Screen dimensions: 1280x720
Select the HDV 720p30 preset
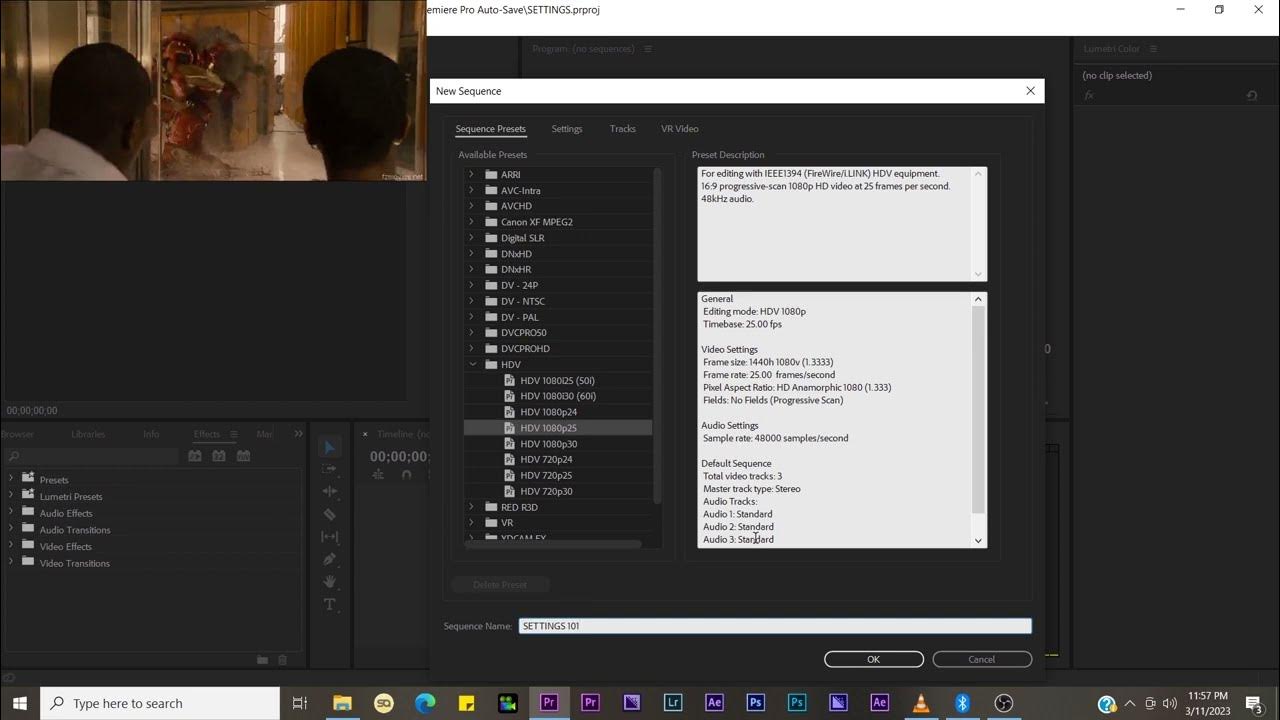tap(546, 491)
